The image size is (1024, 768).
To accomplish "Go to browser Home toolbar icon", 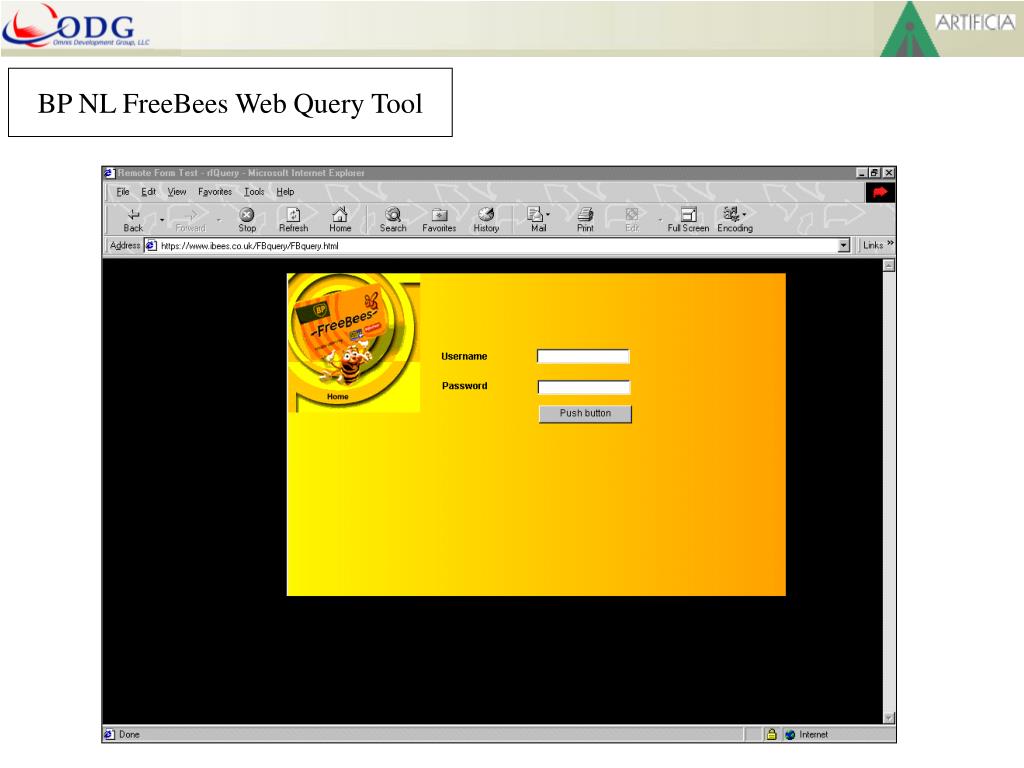I will (340, 220).
